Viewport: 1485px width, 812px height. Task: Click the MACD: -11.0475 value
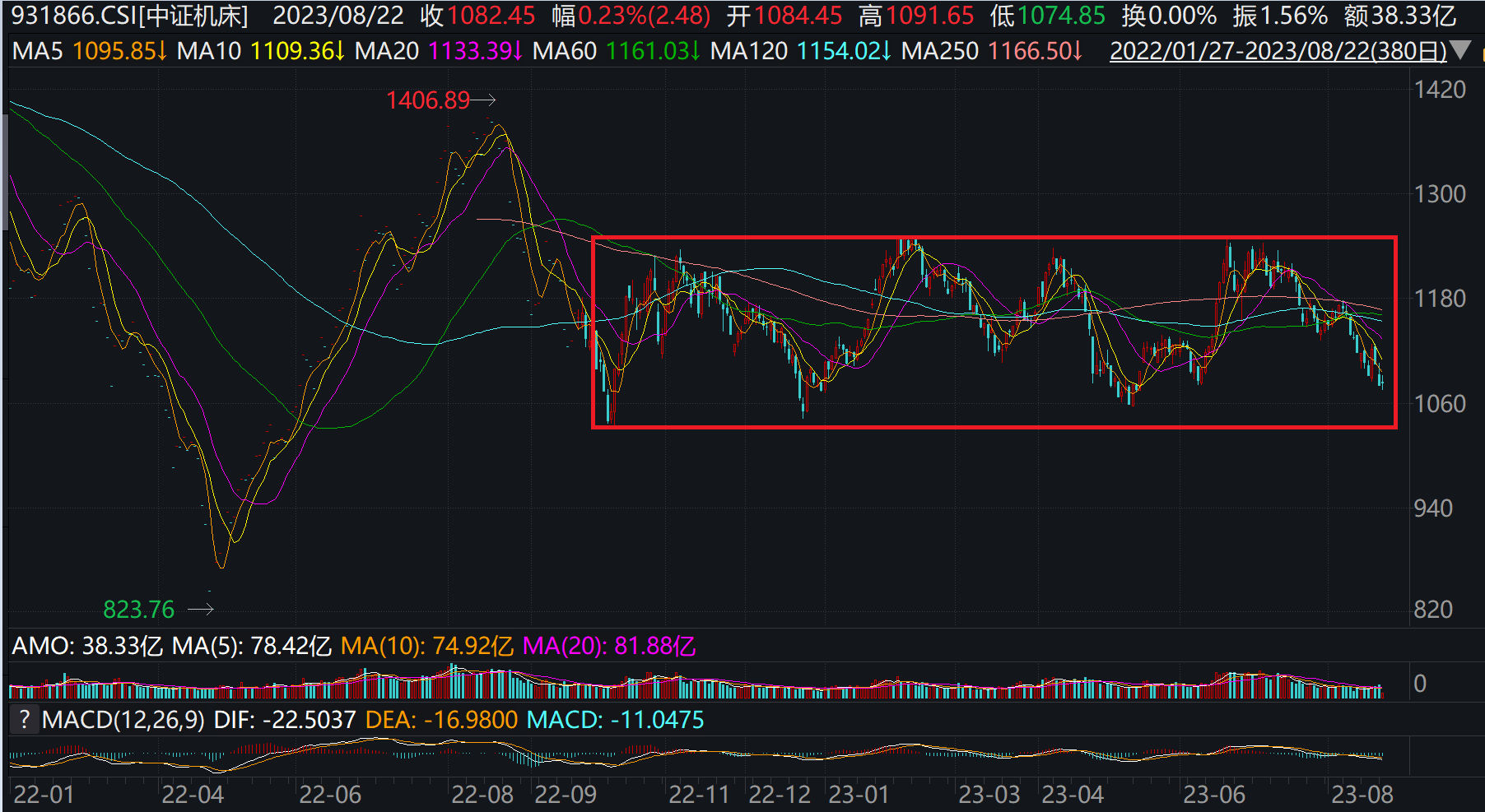click(x=615, y=720)
